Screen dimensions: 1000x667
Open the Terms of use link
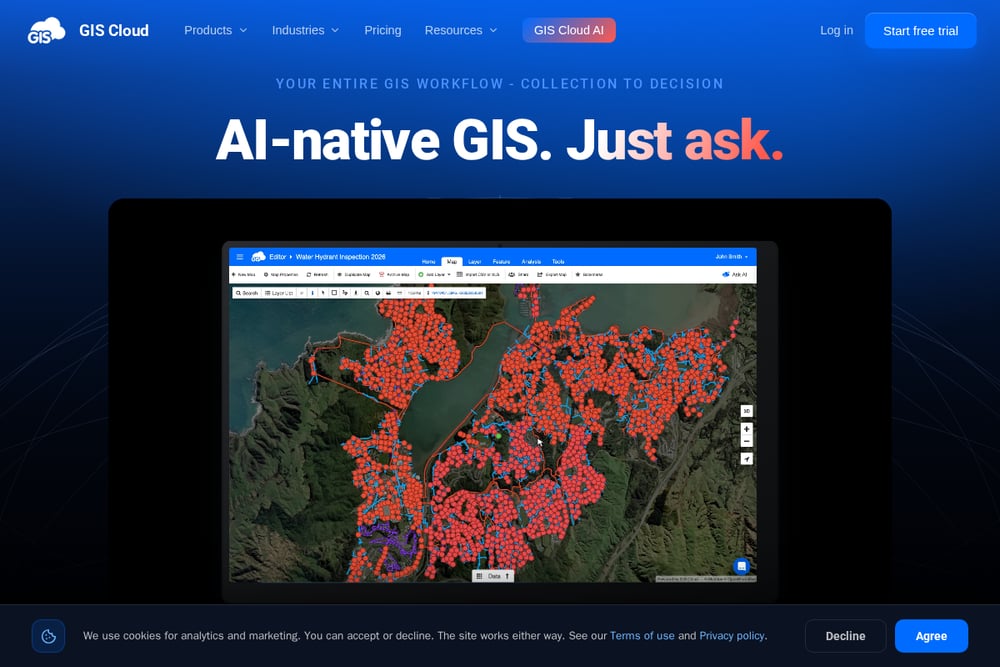(x=642, y=636)
